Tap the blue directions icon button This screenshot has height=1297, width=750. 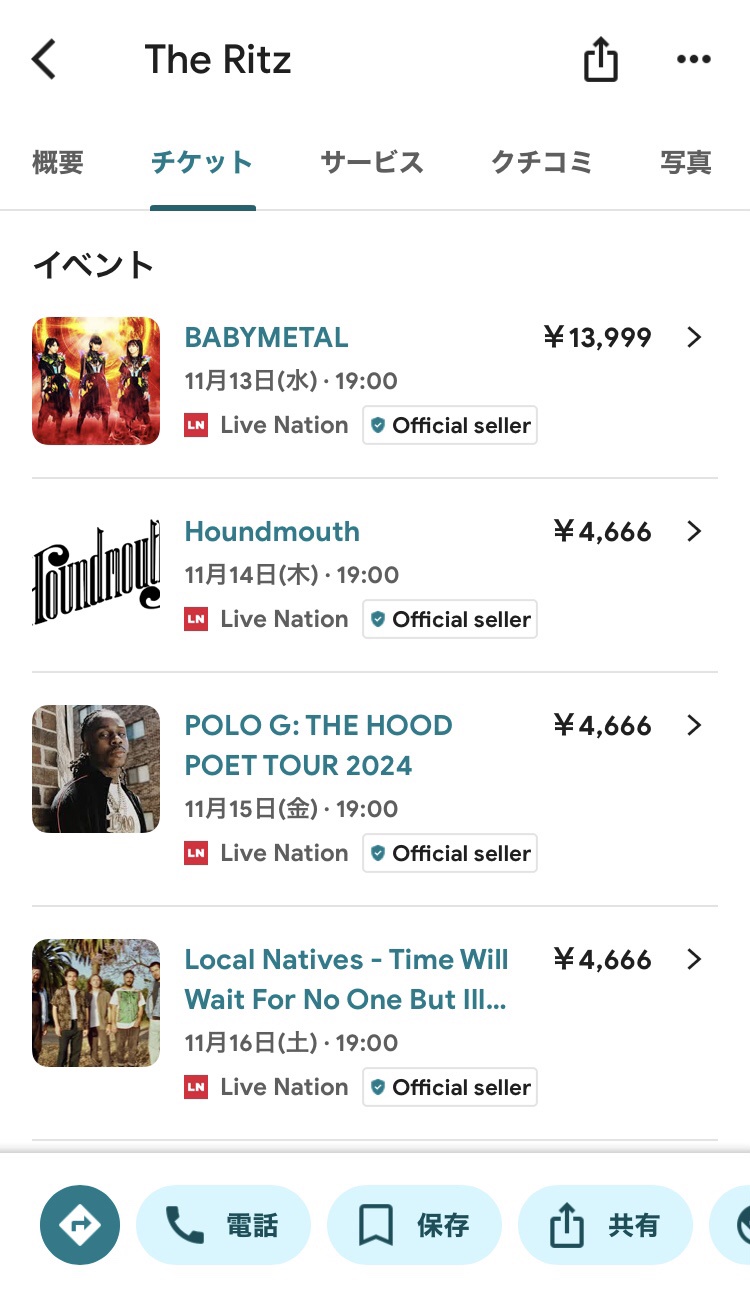pyautogui.click(x=80, y=1225)
